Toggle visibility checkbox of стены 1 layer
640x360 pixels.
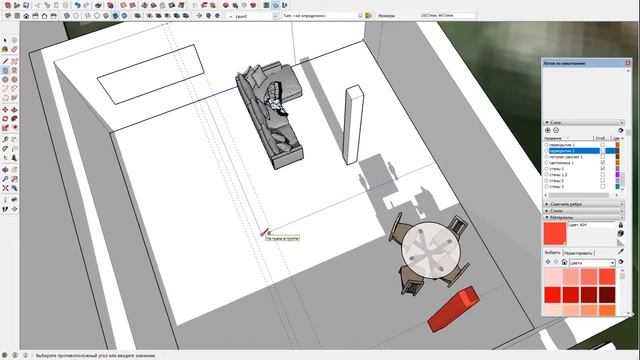pyautogui.click(x=602, y=169)
